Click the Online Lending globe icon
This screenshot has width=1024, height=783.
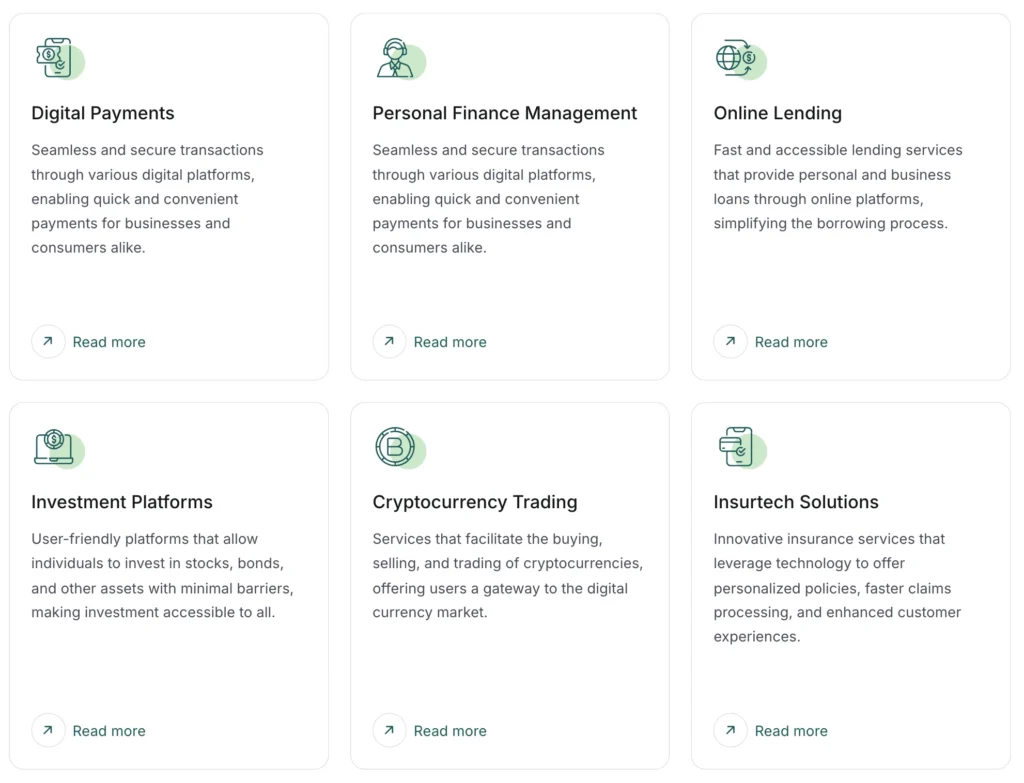pos(740,59)
